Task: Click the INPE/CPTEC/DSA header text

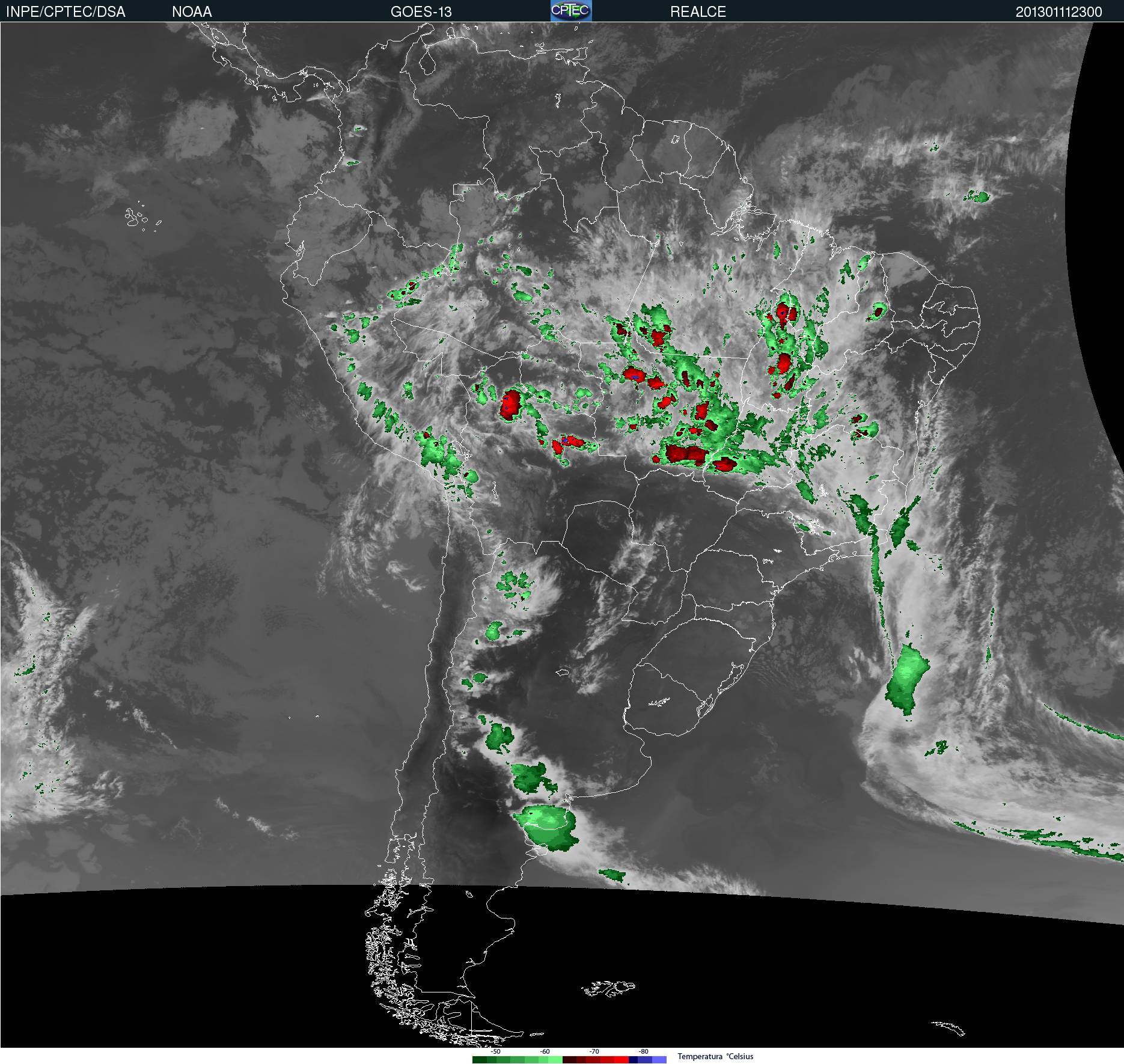Action: click(x=66, y=11)
